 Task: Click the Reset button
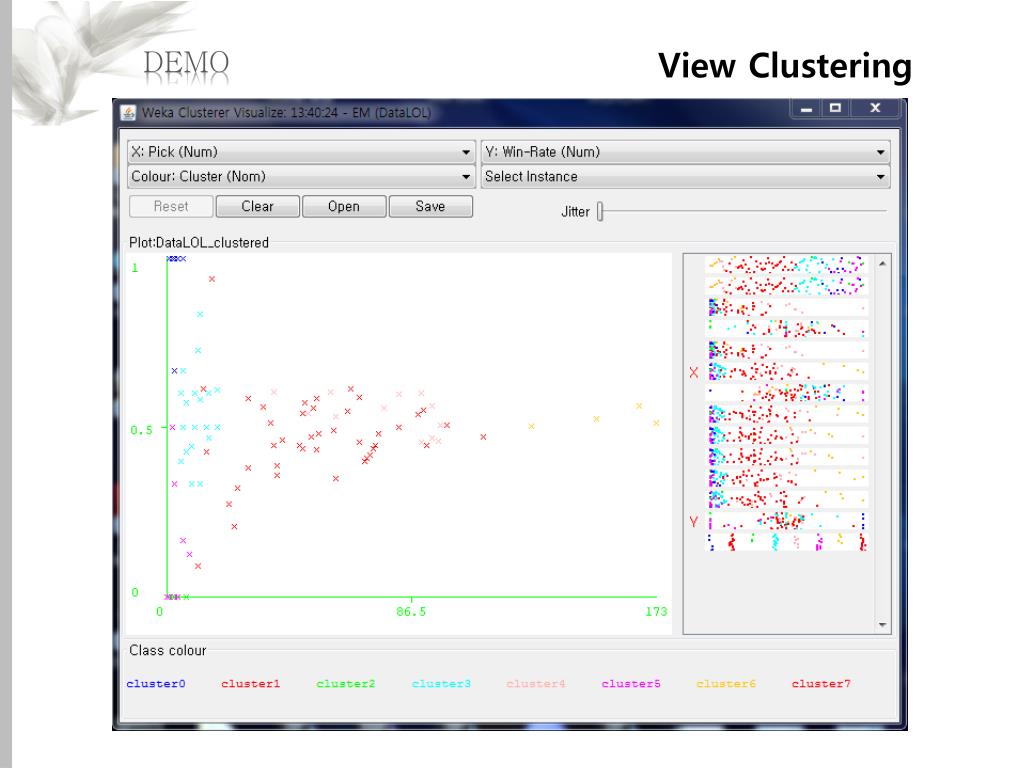tap(171, 206)
